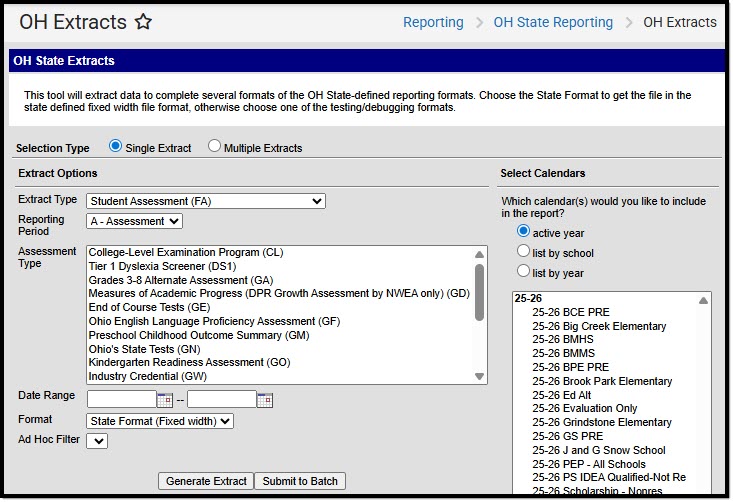Select the 25-26 GS PRE calendar
Screen dimensions: 733x502
point(568,437)
